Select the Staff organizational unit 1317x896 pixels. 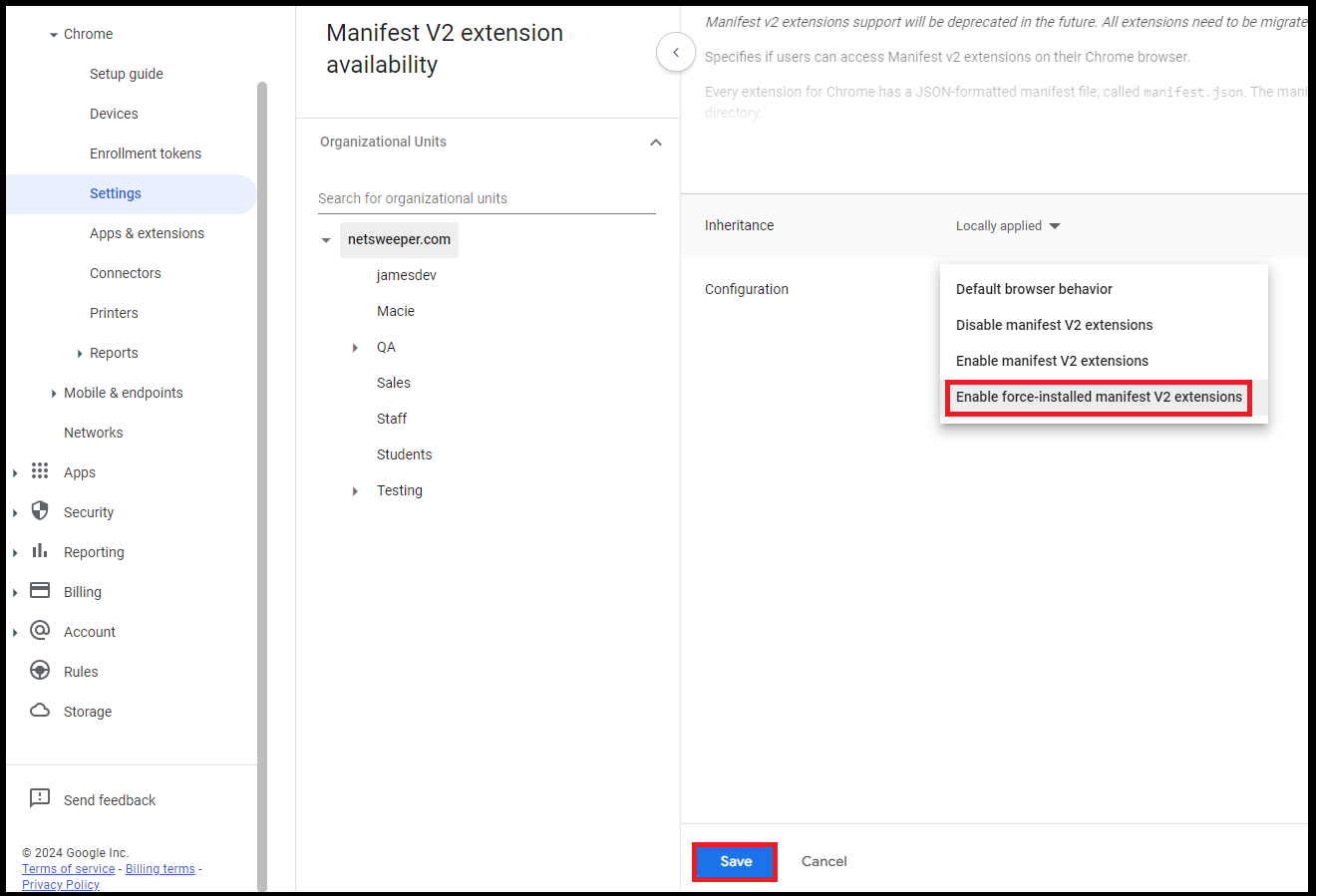coord(392,419)
